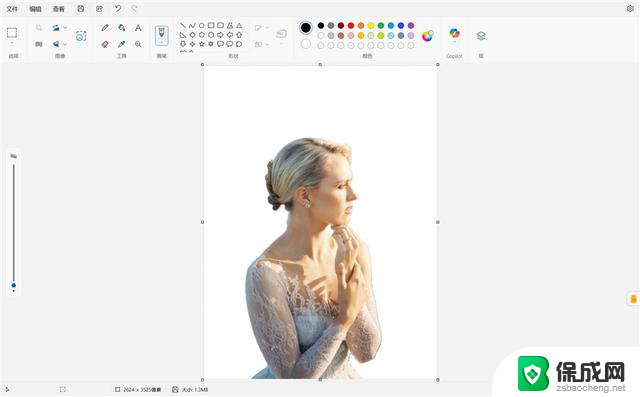Viewport: 640px width, 397px height.
Task: Select the Curve shape
Action: coord(192,25)
